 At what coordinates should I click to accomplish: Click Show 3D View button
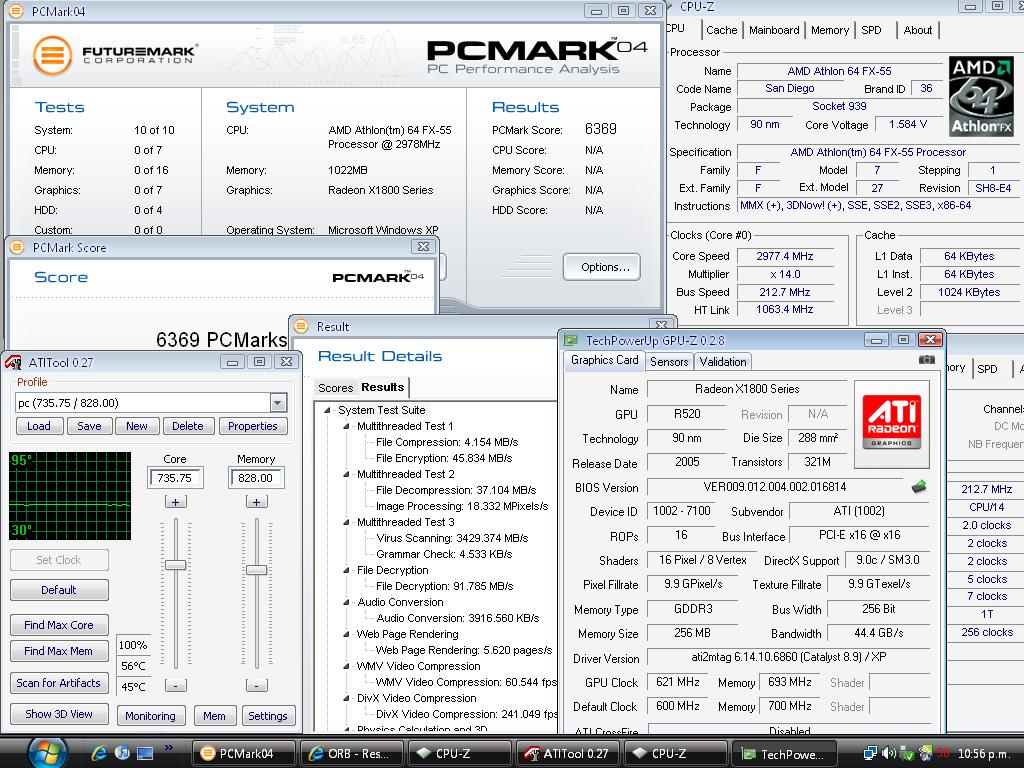[x=59, y=714]
